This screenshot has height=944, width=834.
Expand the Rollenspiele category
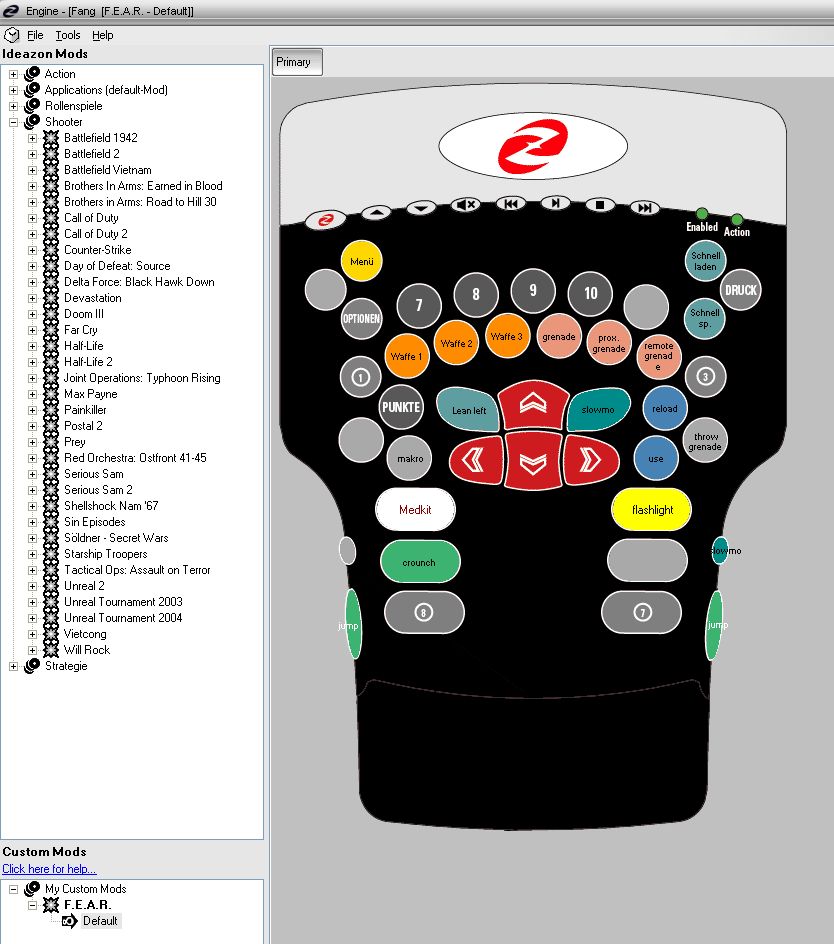coord(13,106)
